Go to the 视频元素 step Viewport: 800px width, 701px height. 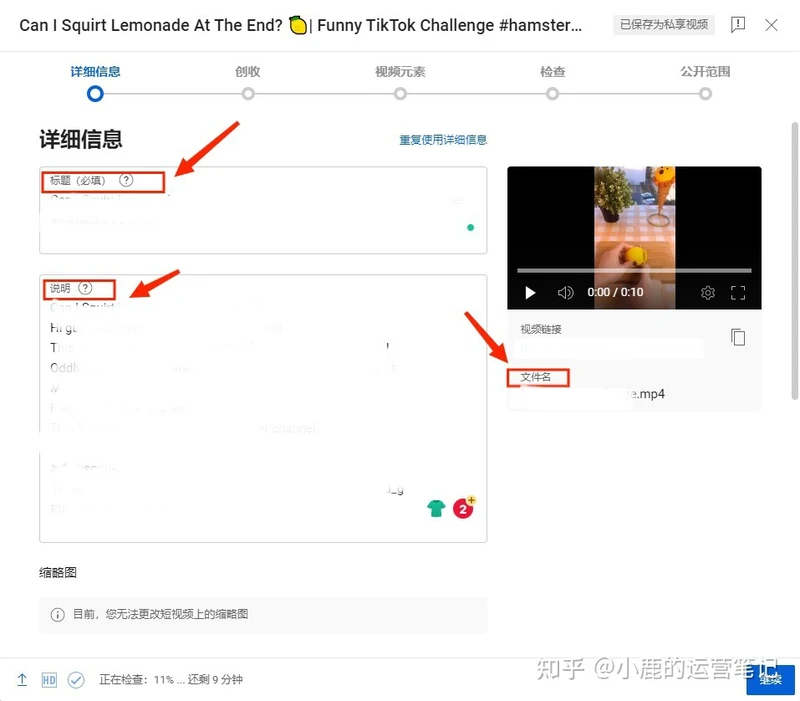pyautogui.click(x=401, y=82)
